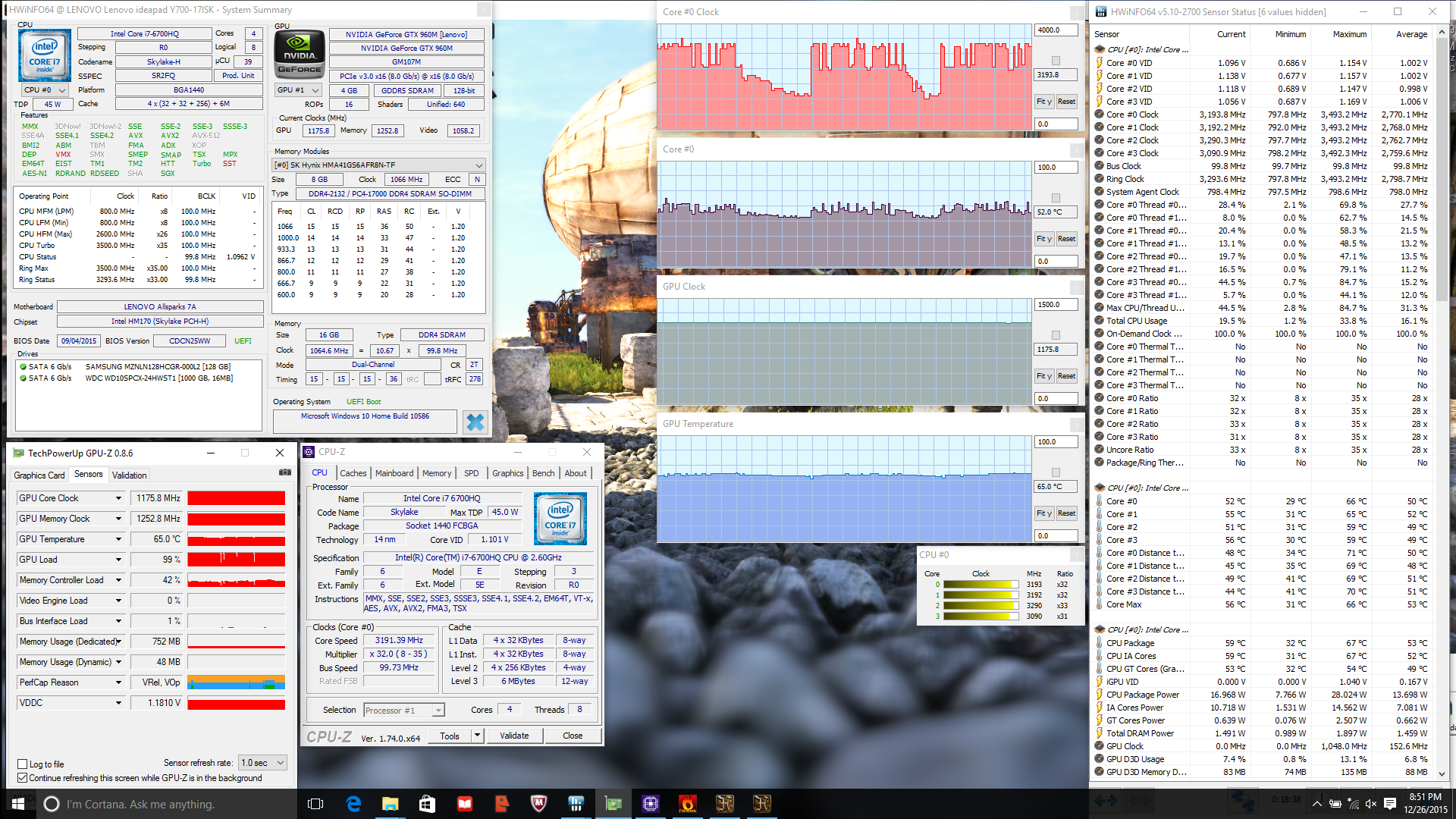Uncheck Continue refreshing in background checkbox

coord(23,778)
